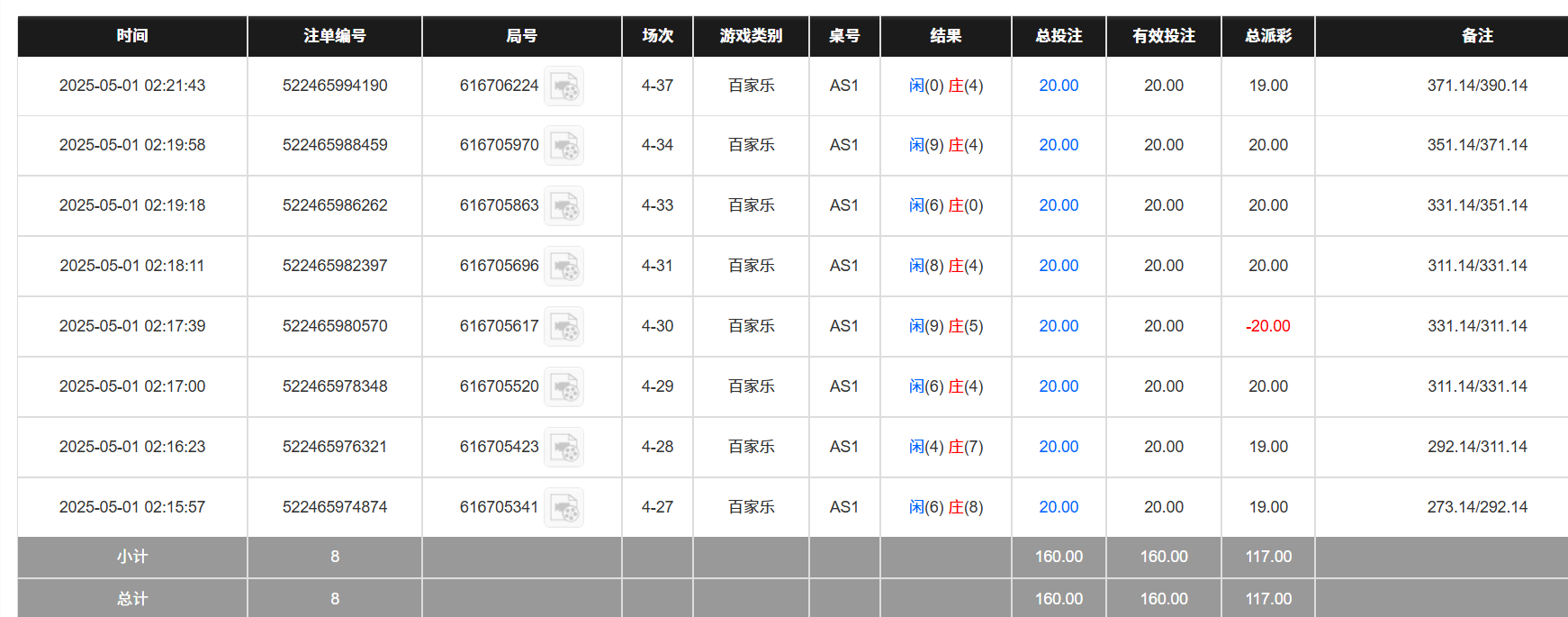Click the 总派彩 column header
Screen dimensions: 1568x617
(x=1268, y=36)
